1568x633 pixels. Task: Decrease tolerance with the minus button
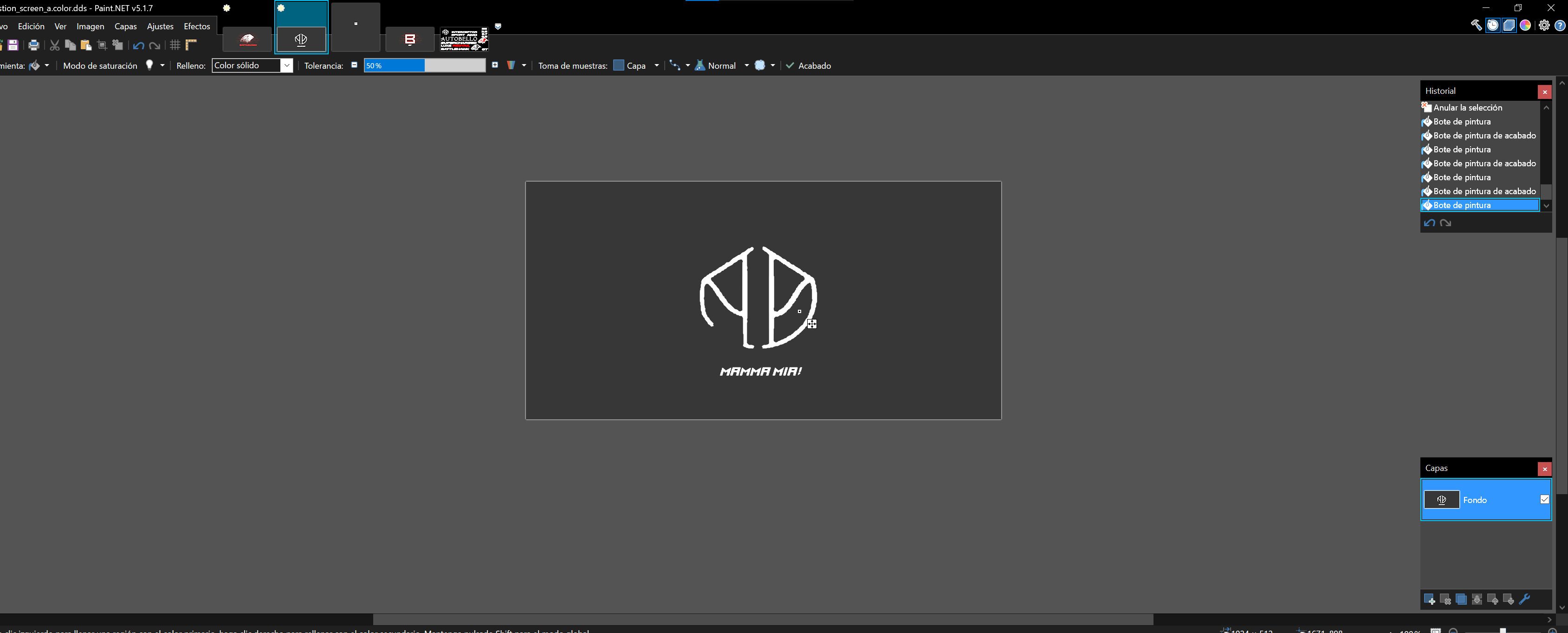coord(354,65)
